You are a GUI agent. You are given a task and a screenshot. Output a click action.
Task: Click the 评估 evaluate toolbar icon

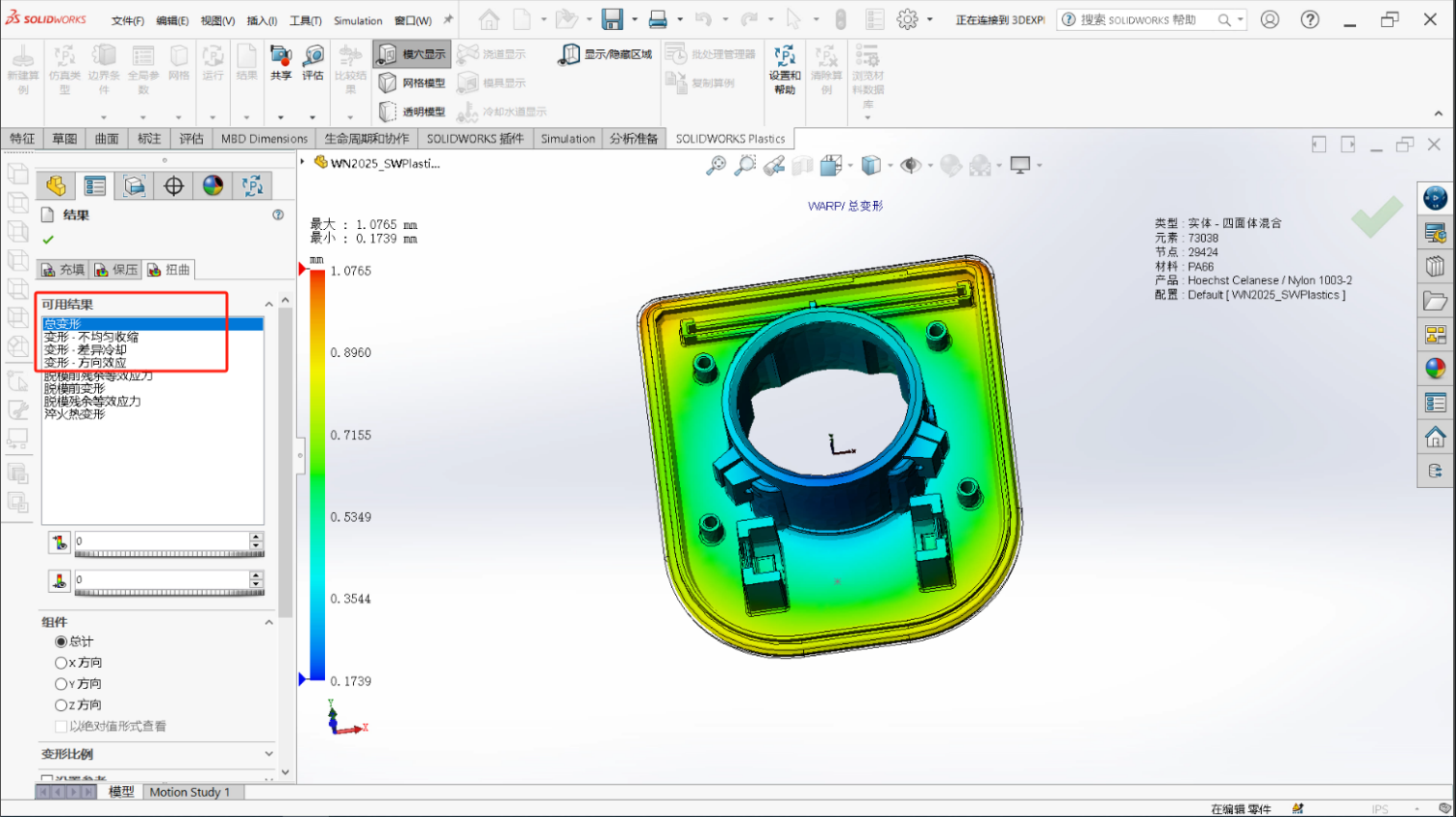[312, 63]
